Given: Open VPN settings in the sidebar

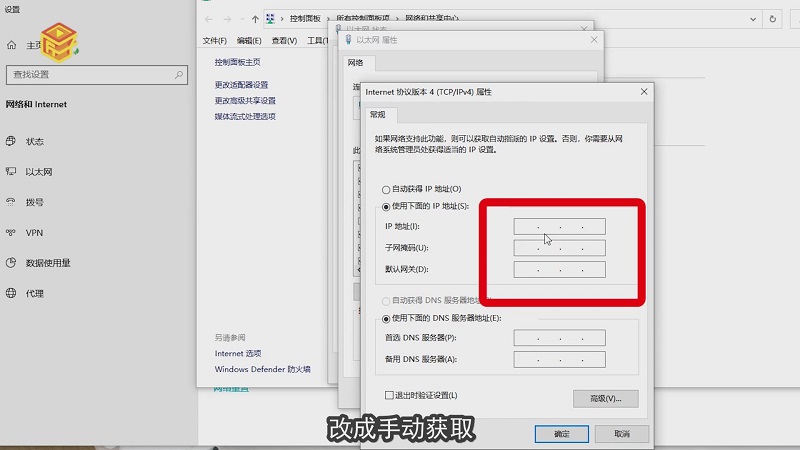Looking at the screenshot, I should (x=34, y=232).
